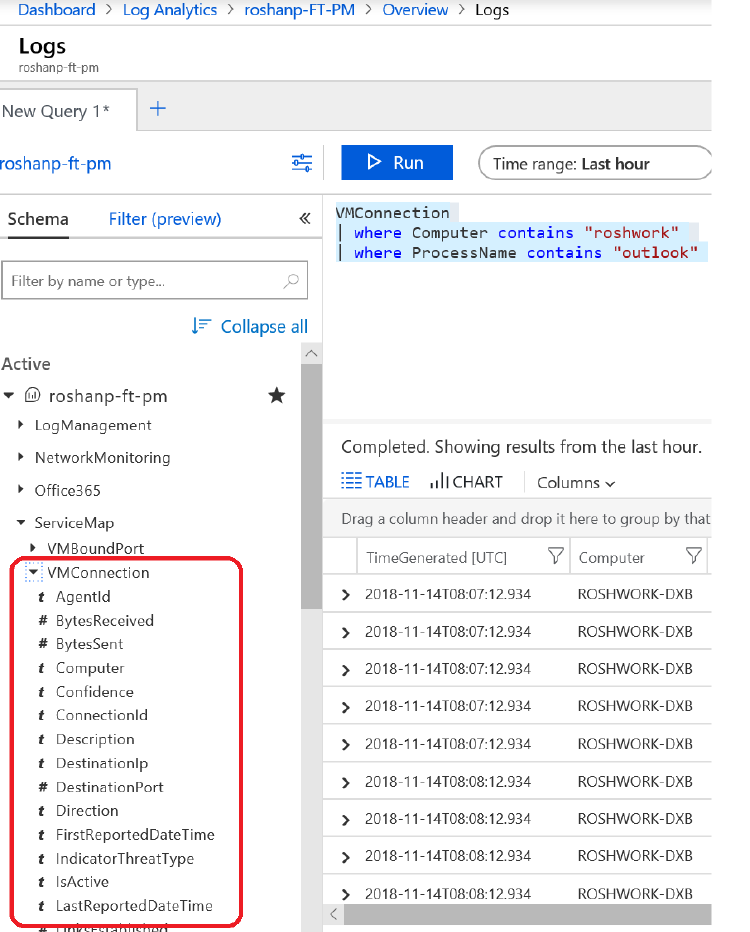The height and width of the screenshot is (932, 750).
Task: Add a new query tab with plus icon
Action: (157, 108)
